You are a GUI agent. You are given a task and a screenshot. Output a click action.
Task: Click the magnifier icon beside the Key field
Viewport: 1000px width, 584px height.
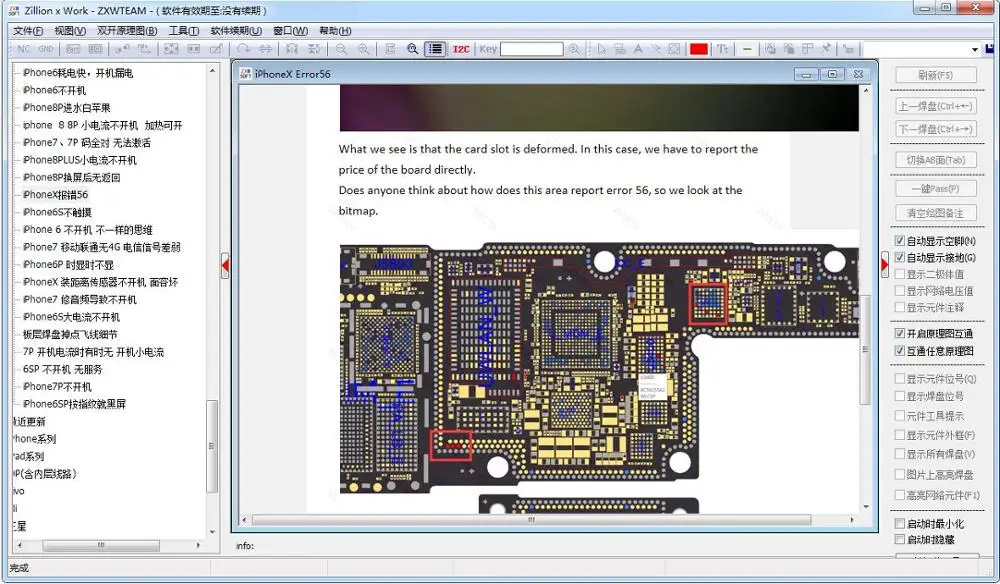[x=574, y=49]
